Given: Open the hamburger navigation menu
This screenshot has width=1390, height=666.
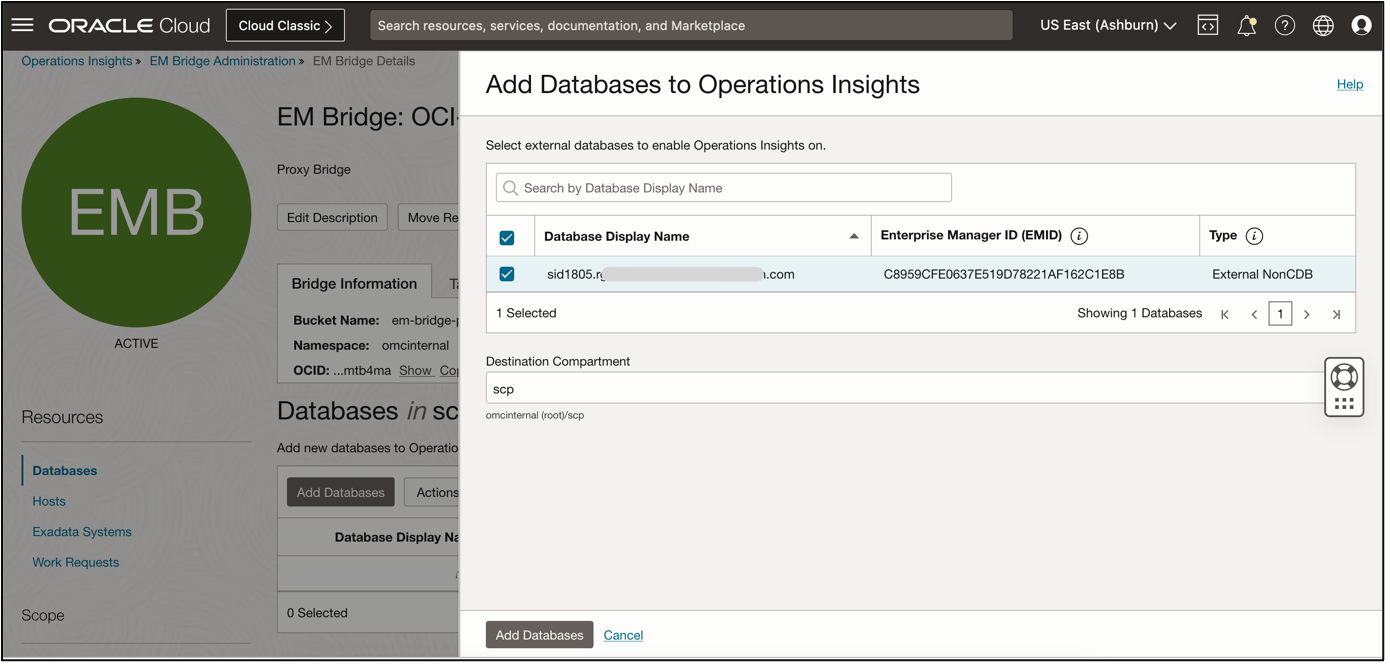Looking at the screenshot, I should tap(22, 25).
